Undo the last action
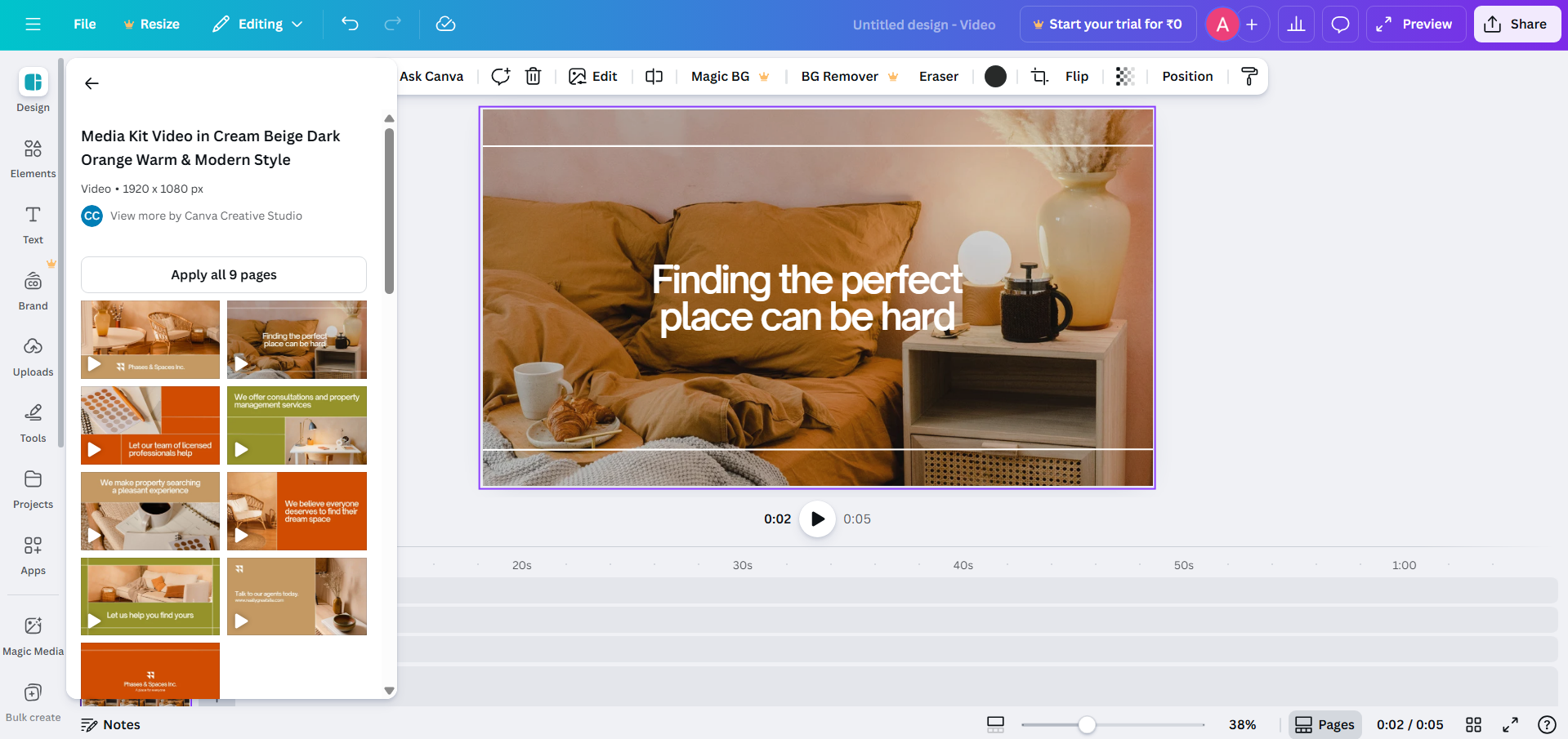1568x739 pixels. click(x=350, y=24)
